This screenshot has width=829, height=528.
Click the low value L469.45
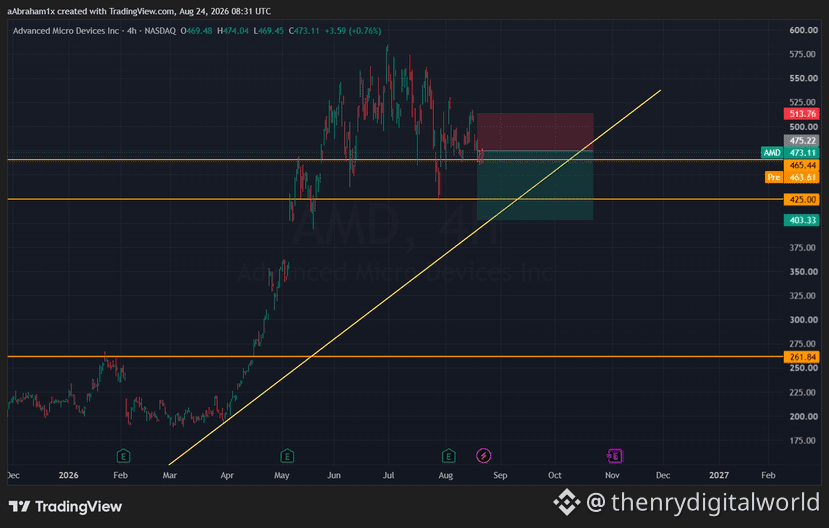coord(268,31)
